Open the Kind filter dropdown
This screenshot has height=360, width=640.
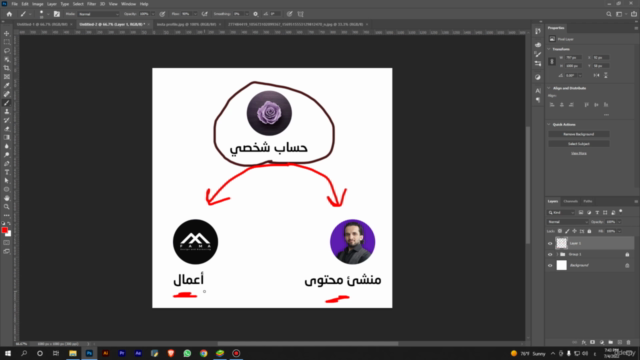561,212
